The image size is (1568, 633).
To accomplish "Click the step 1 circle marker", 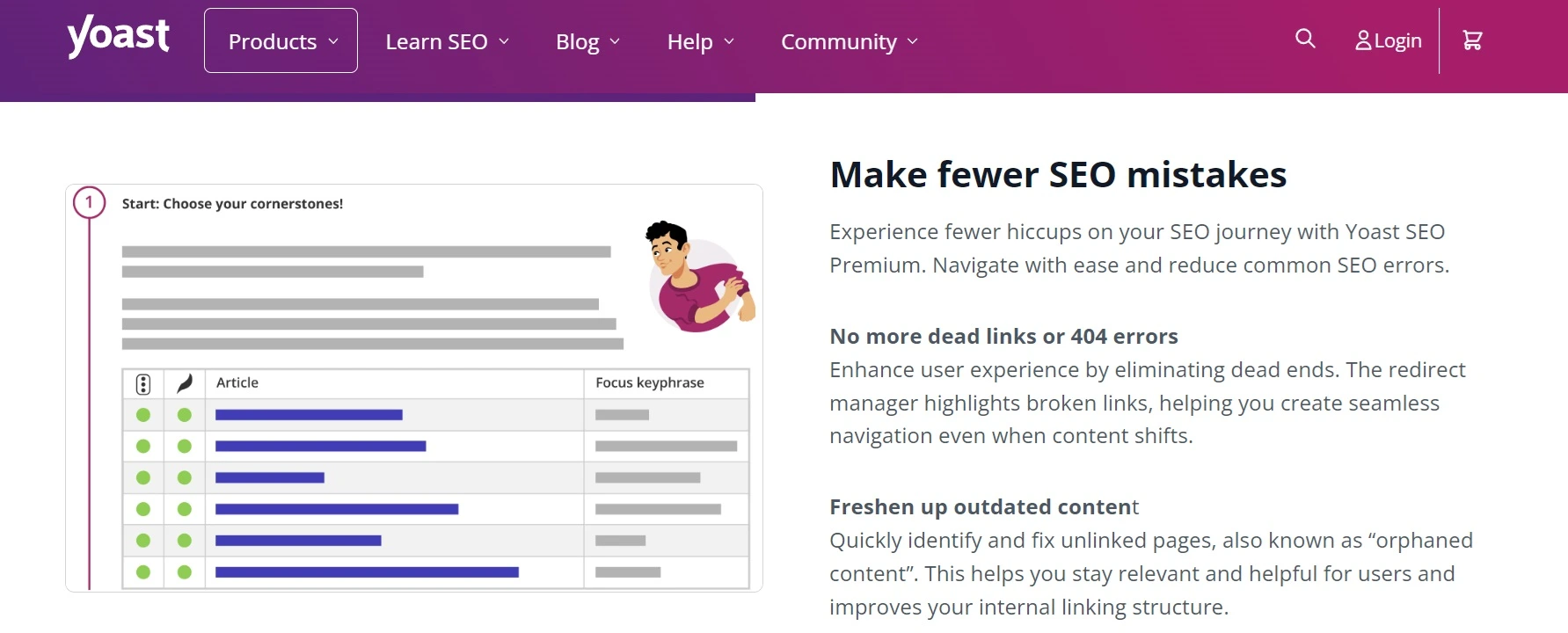I will click(88, 203).
